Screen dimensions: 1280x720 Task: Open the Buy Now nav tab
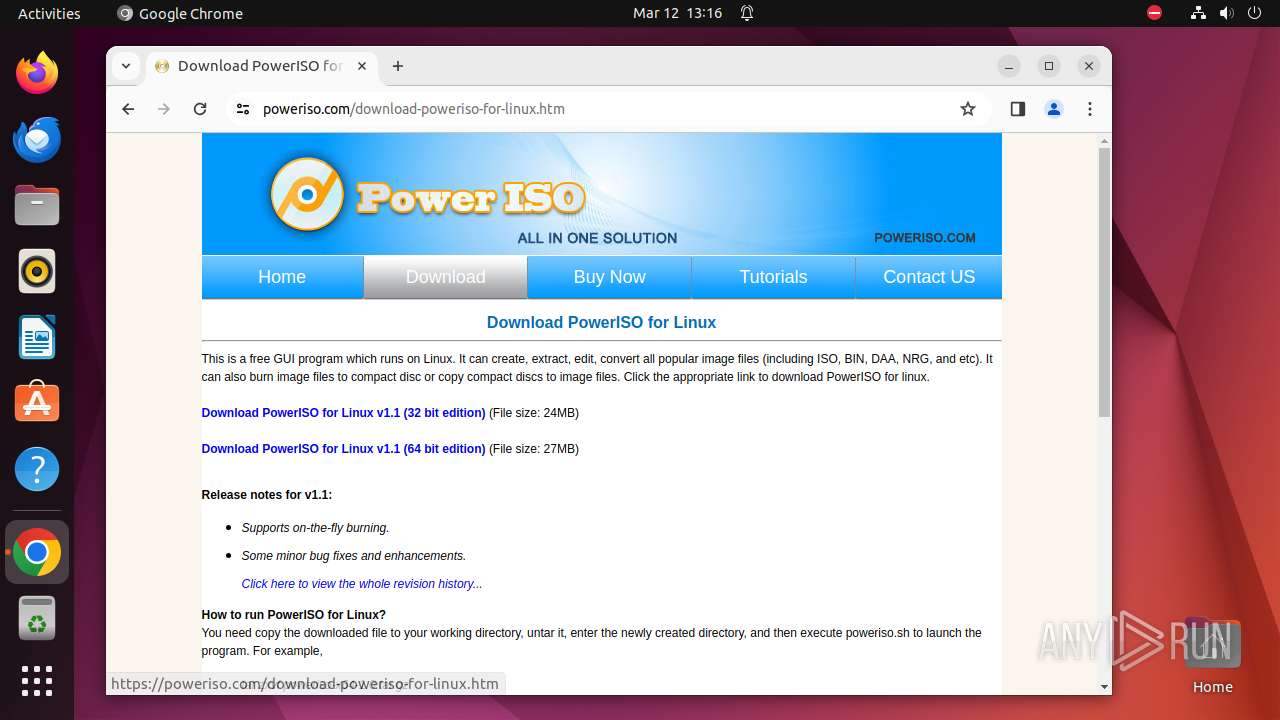pyautogui.click(x=609, y=277)
